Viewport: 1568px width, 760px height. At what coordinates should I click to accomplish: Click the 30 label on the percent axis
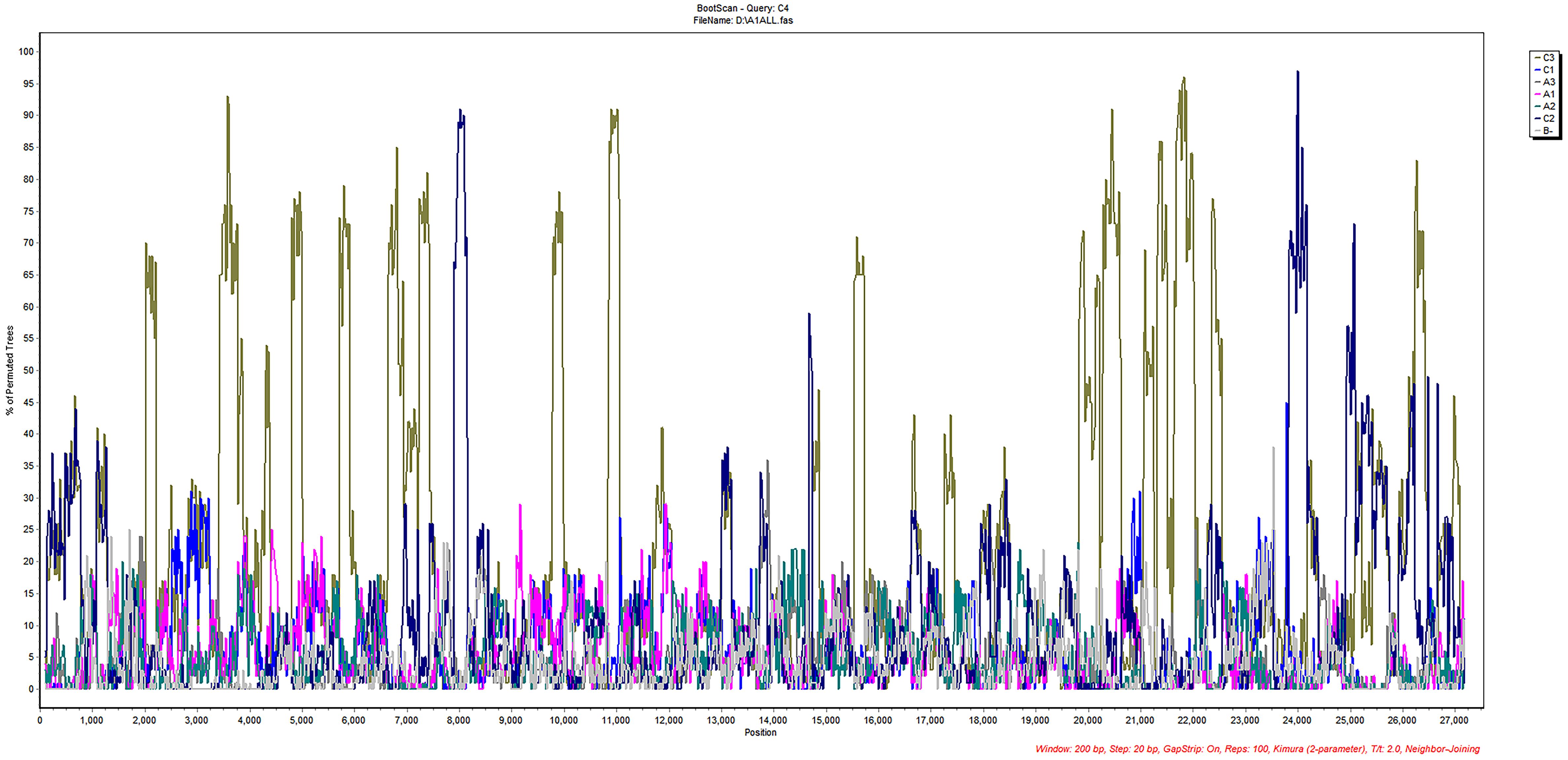29,498
